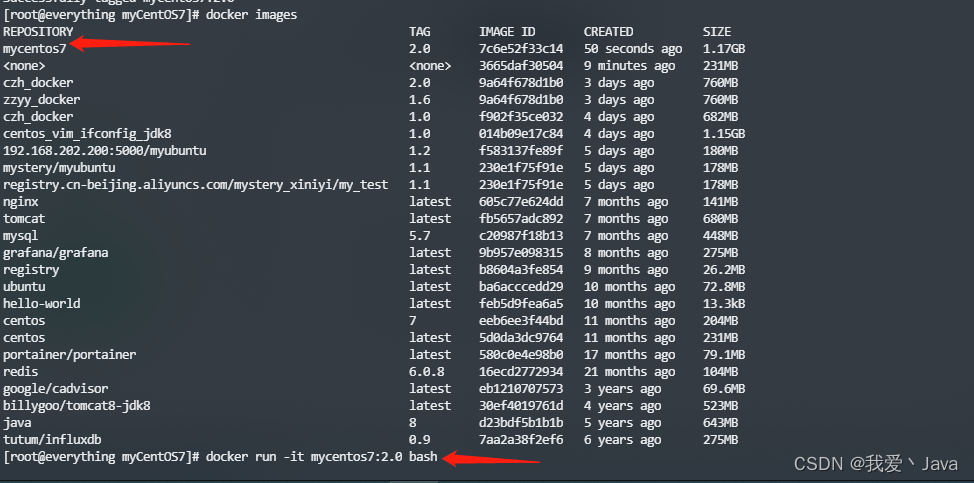Click image ID eb1210707573
This screenshot has width=974, height=483.
pos(521,389)
